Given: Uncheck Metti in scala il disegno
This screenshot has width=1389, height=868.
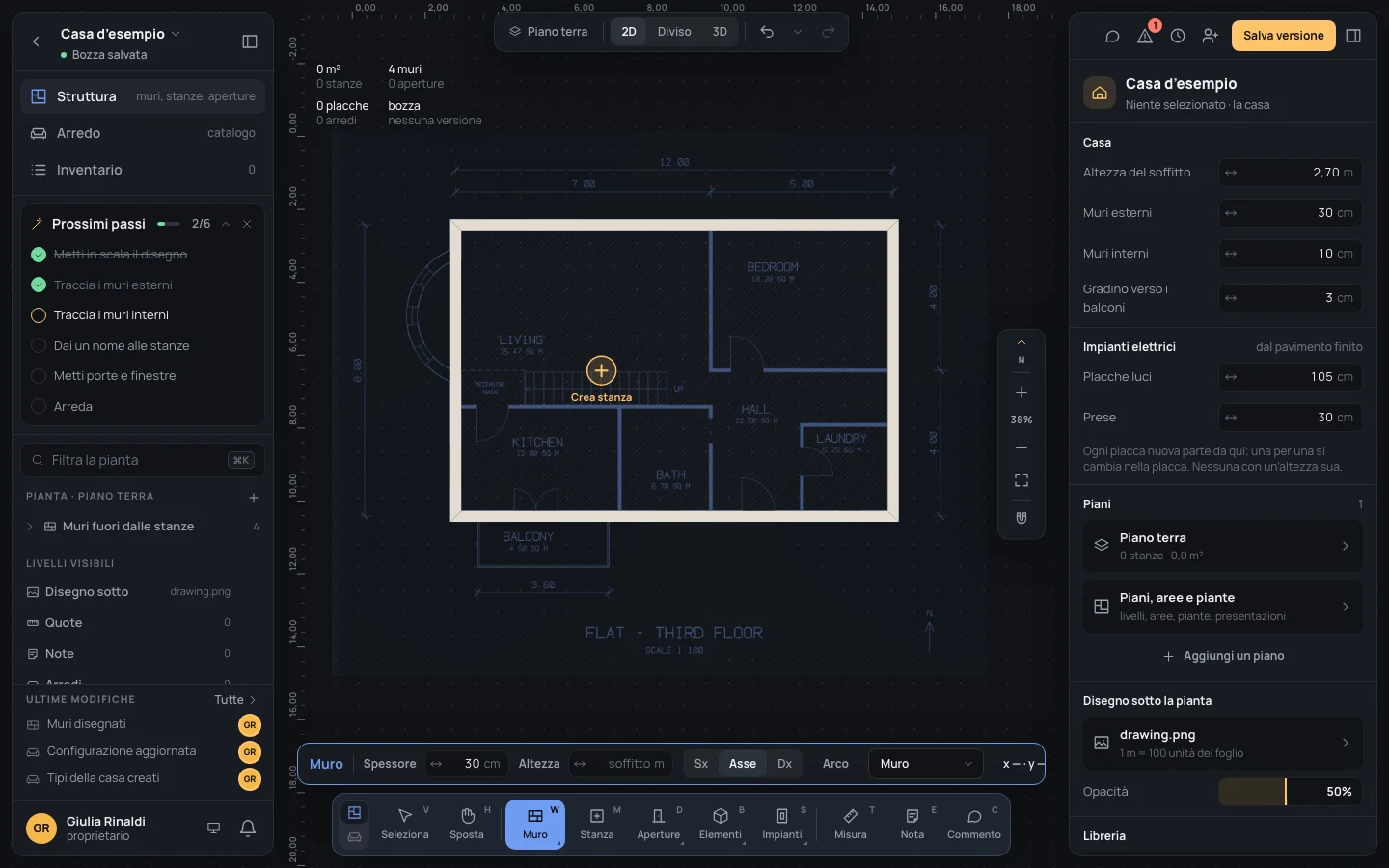Looking at the screenshot, I should 39,255.
